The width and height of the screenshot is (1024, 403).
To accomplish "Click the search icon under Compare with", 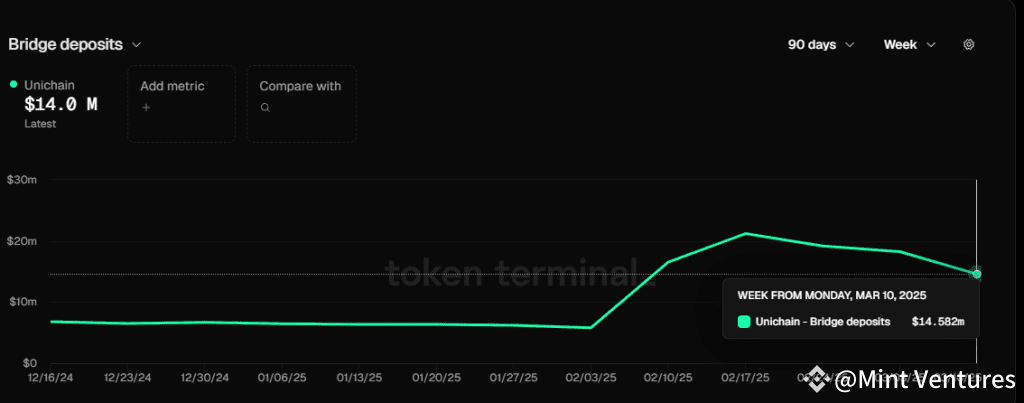I will [x=265, y=107].
